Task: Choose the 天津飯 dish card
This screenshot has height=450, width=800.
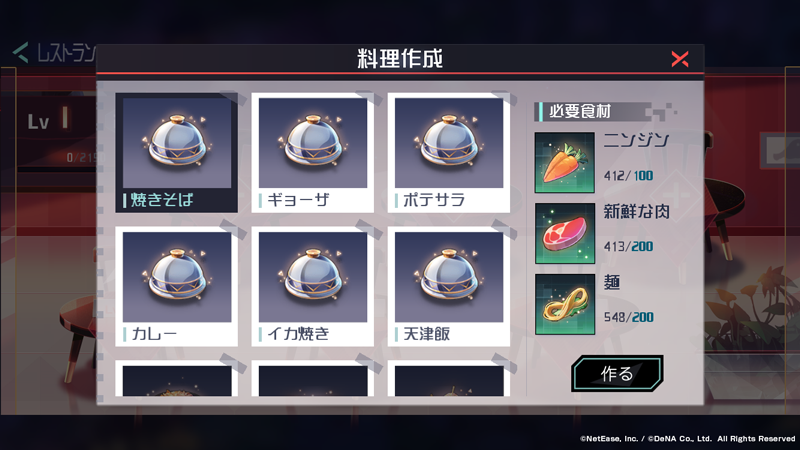Action: [449, 287]
